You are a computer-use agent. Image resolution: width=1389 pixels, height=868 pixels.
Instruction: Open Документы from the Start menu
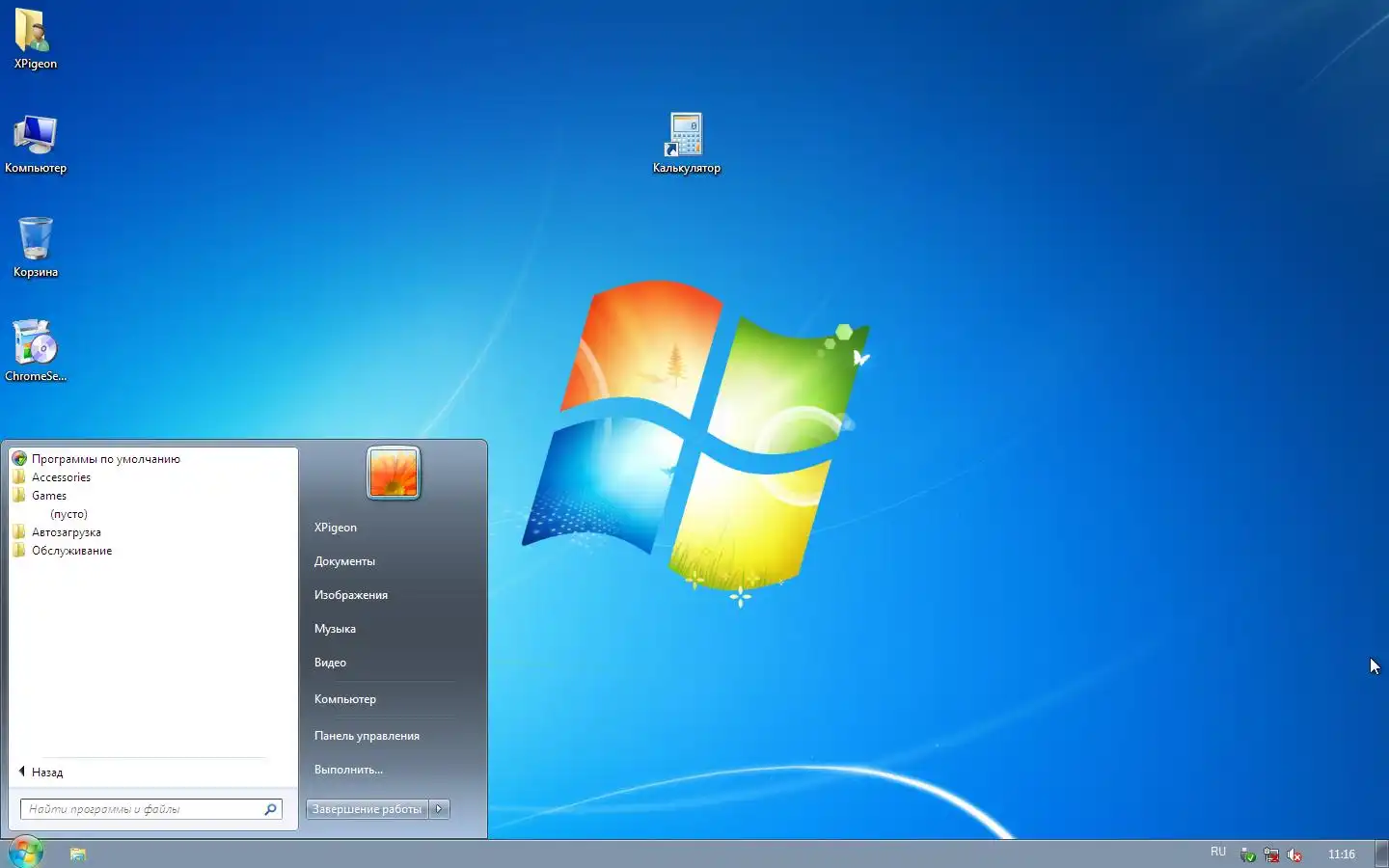point(344,561)
